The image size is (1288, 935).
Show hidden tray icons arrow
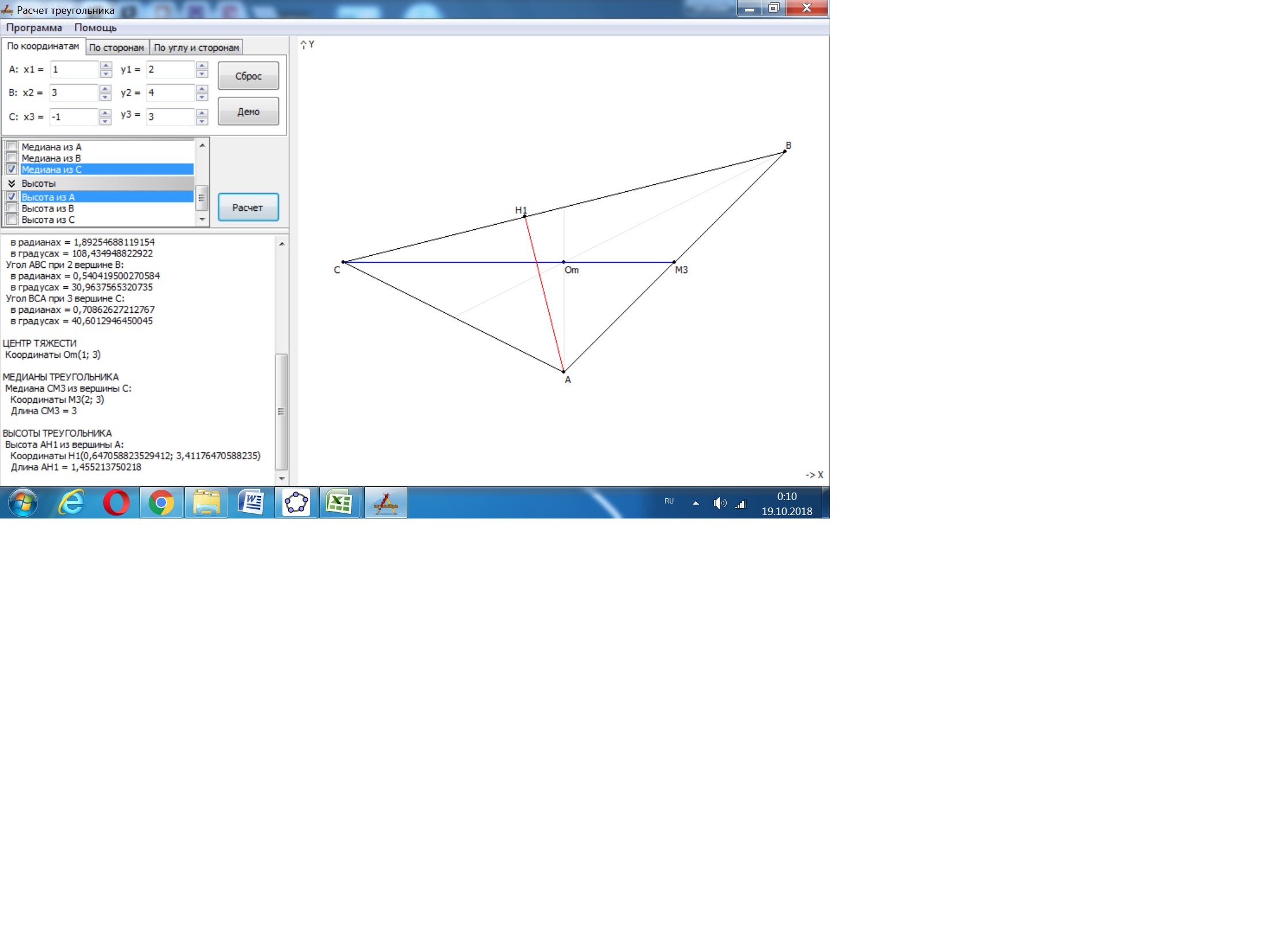(696, 503)
